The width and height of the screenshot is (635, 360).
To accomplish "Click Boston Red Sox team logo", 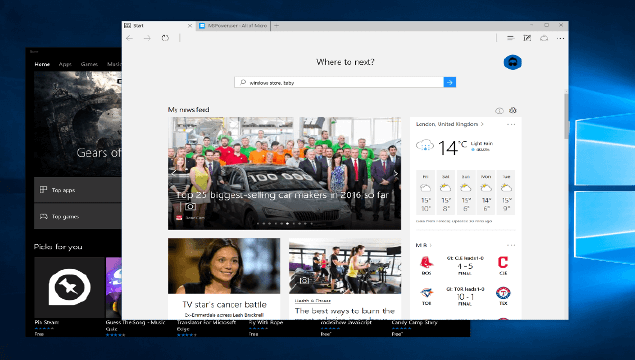I will [426, 262].
